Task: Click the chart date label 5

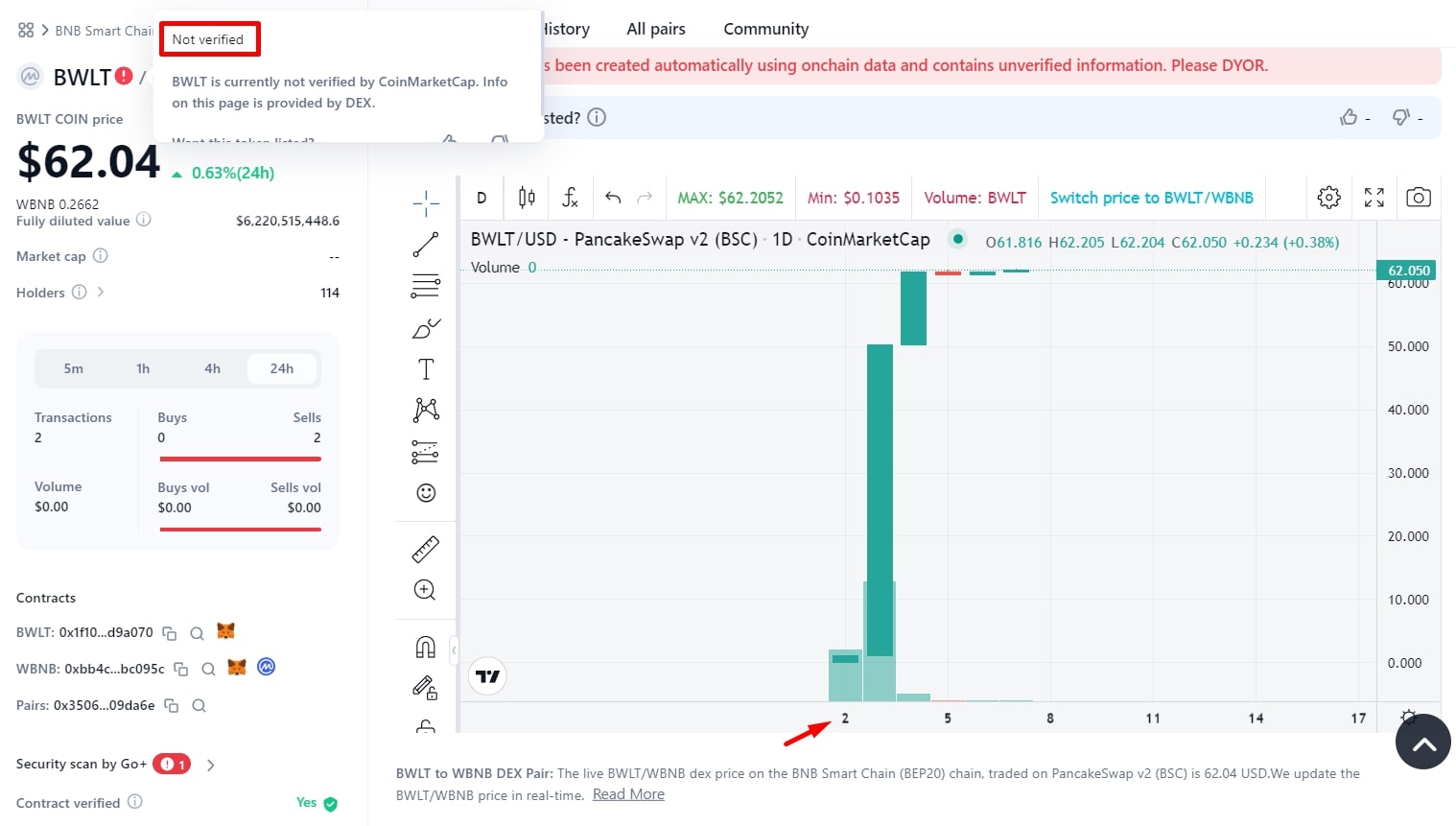Action: coord(948,718)
